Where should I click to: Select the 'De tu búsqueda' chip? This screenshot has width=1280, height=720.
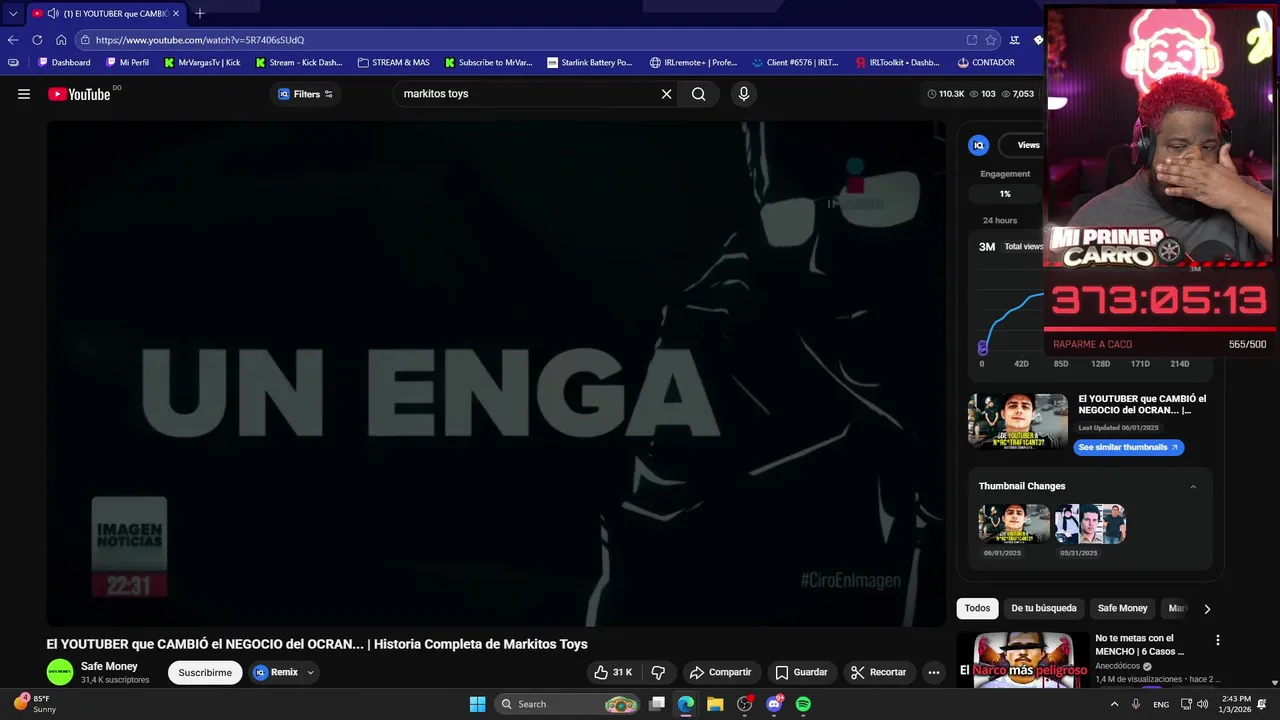(x=1044, y=608)
